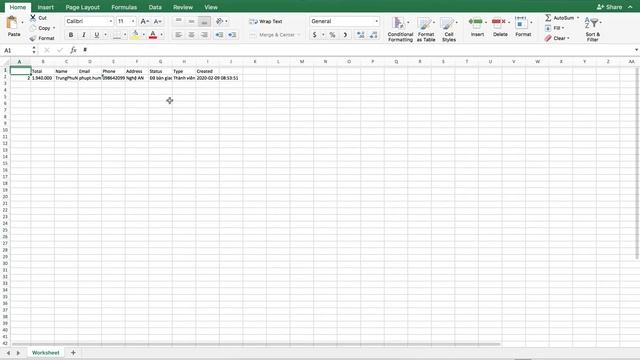Open Cell Styles gallery

(449, 29)
